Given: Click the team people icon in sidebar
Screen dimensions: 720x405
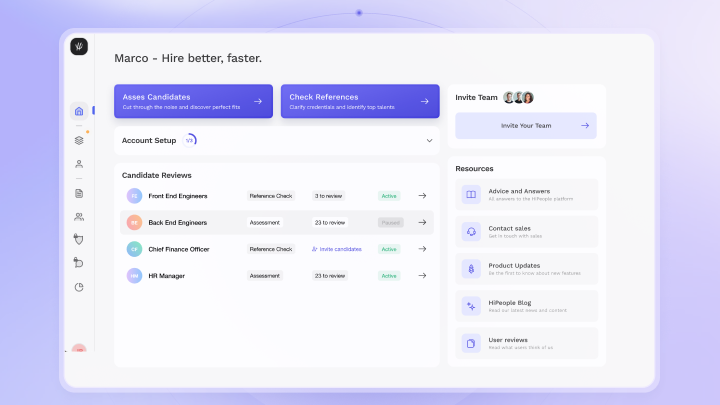Looking at the screenshot, I should [x=79, y=216].
